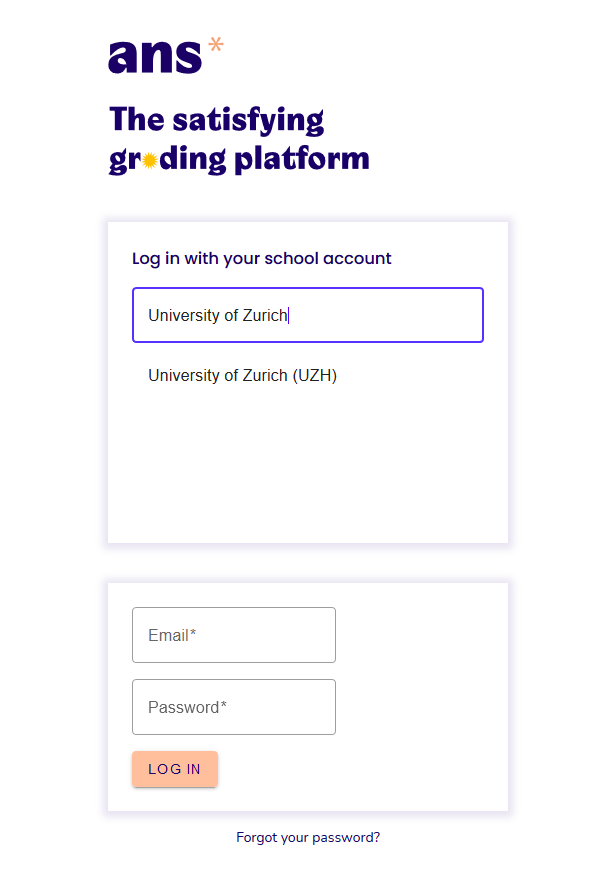Click the word "platform" in the tagline
This screenshot has height=870, width=601.
tap(301, 159)
